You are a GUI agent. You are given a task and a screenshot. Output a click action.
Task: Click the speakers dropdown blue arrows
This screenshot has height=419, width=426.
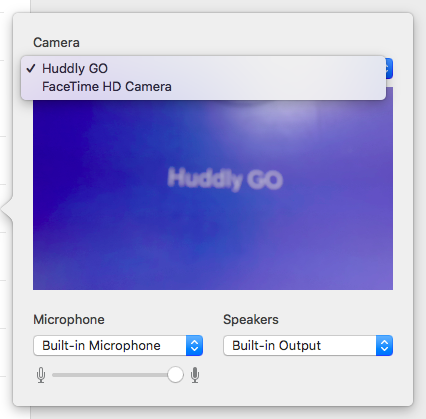point(385,345)
